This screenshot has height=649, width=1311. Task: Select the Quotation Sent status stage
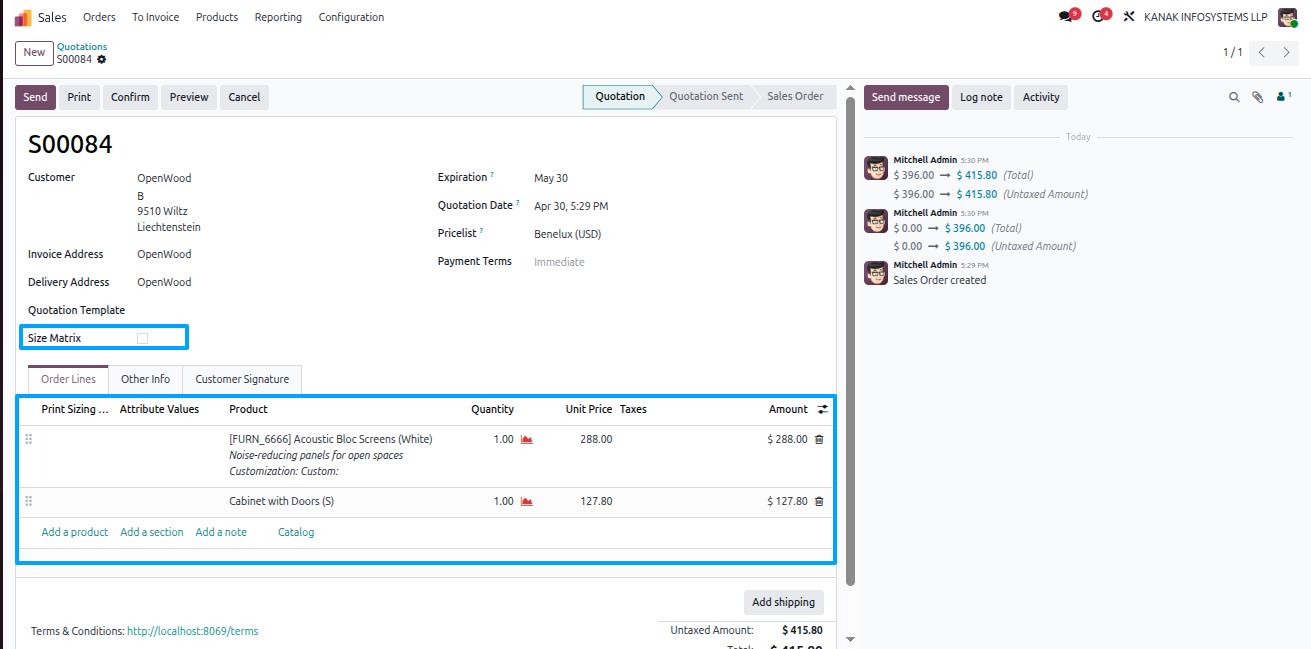[706, 97]
